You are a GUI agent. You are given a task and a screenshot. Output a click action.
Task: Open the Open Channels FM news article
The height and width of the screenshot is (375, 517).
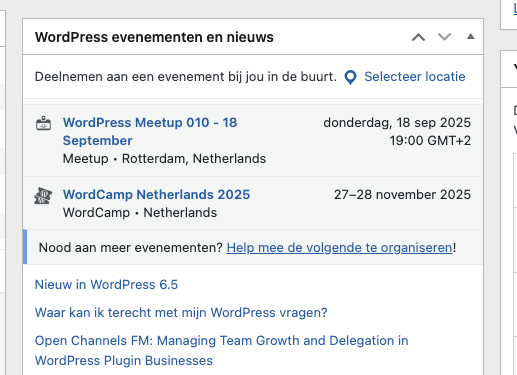tap(221, 350)
